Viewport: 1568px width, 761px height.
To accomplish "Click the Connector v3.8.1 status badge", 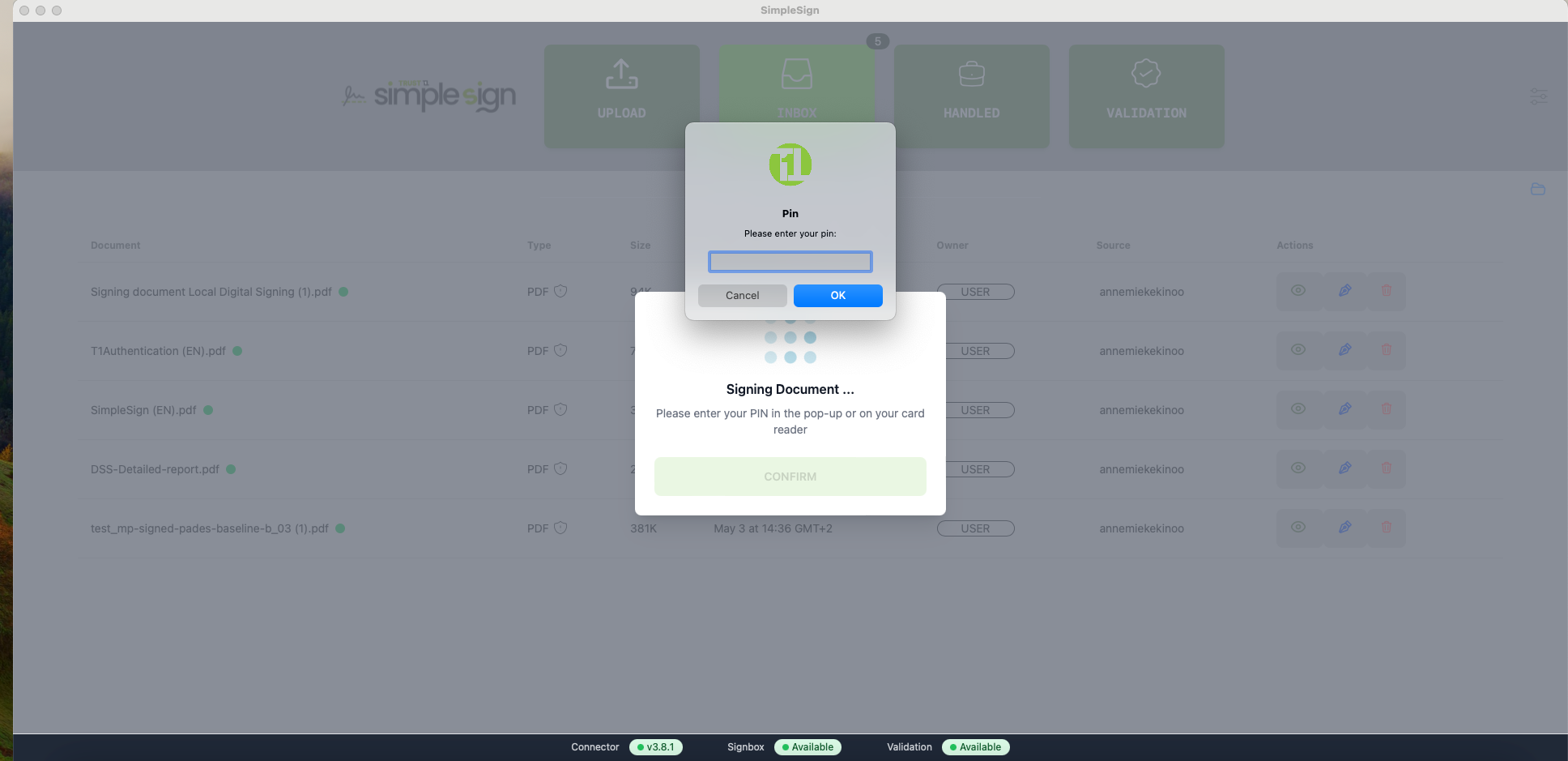I will click(x=655, y=747).
